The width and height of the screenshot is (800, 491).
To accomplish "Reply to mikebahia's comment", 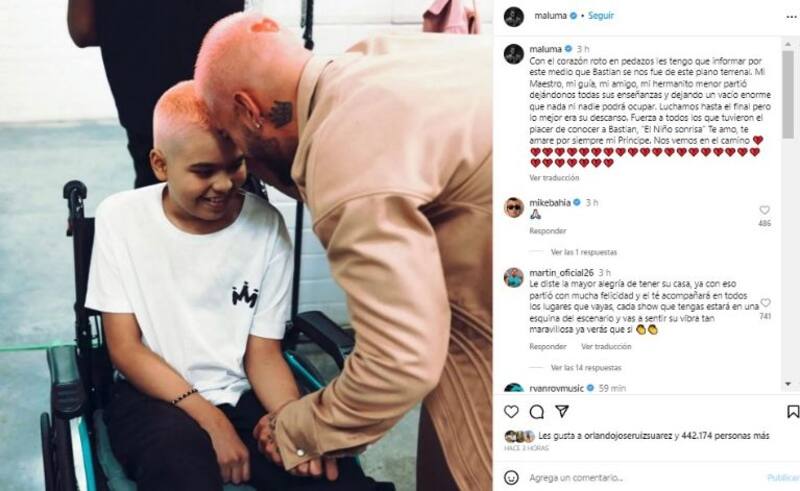I will pyautogui.click(x=547, y=231).
